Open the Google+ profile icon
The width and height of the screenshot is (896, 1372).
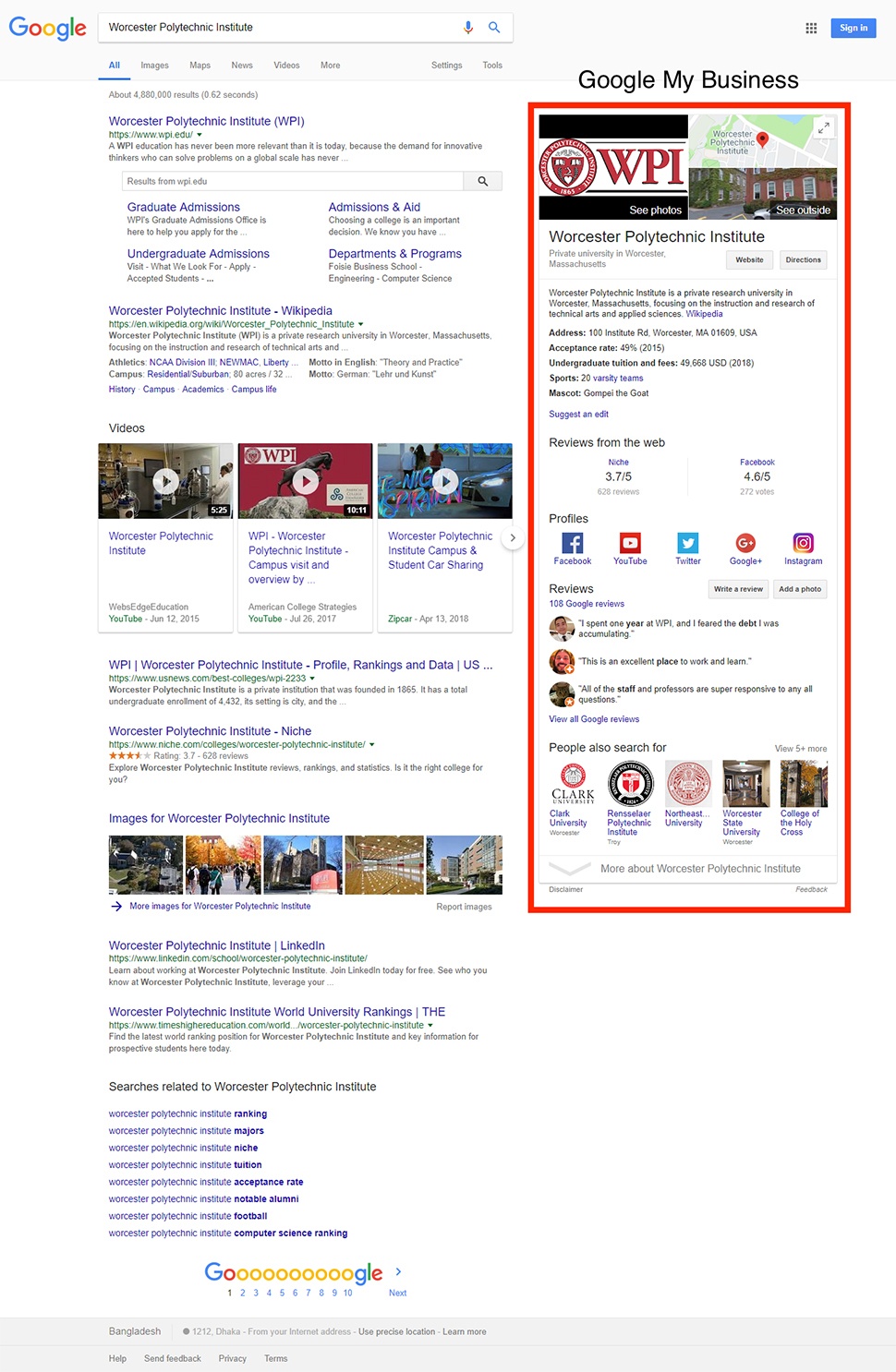(x=745, y=543)
